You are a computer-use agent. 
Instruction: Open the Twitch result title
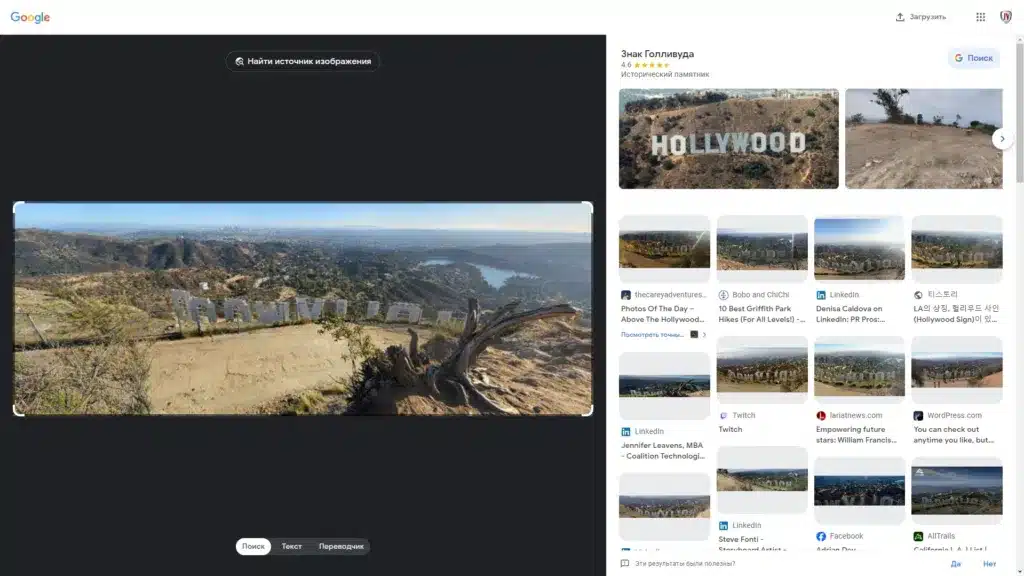[x=730, y=430]
